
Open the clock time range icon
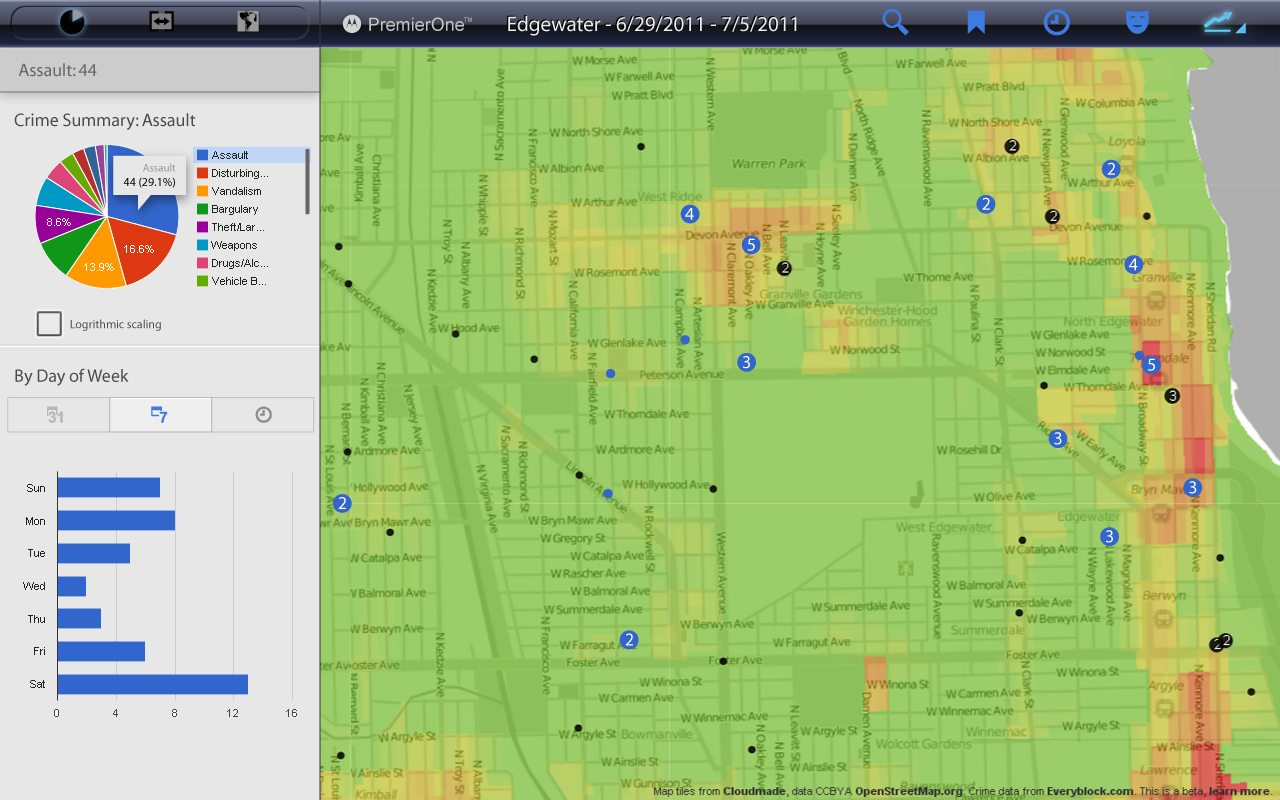click(1057, 22)
